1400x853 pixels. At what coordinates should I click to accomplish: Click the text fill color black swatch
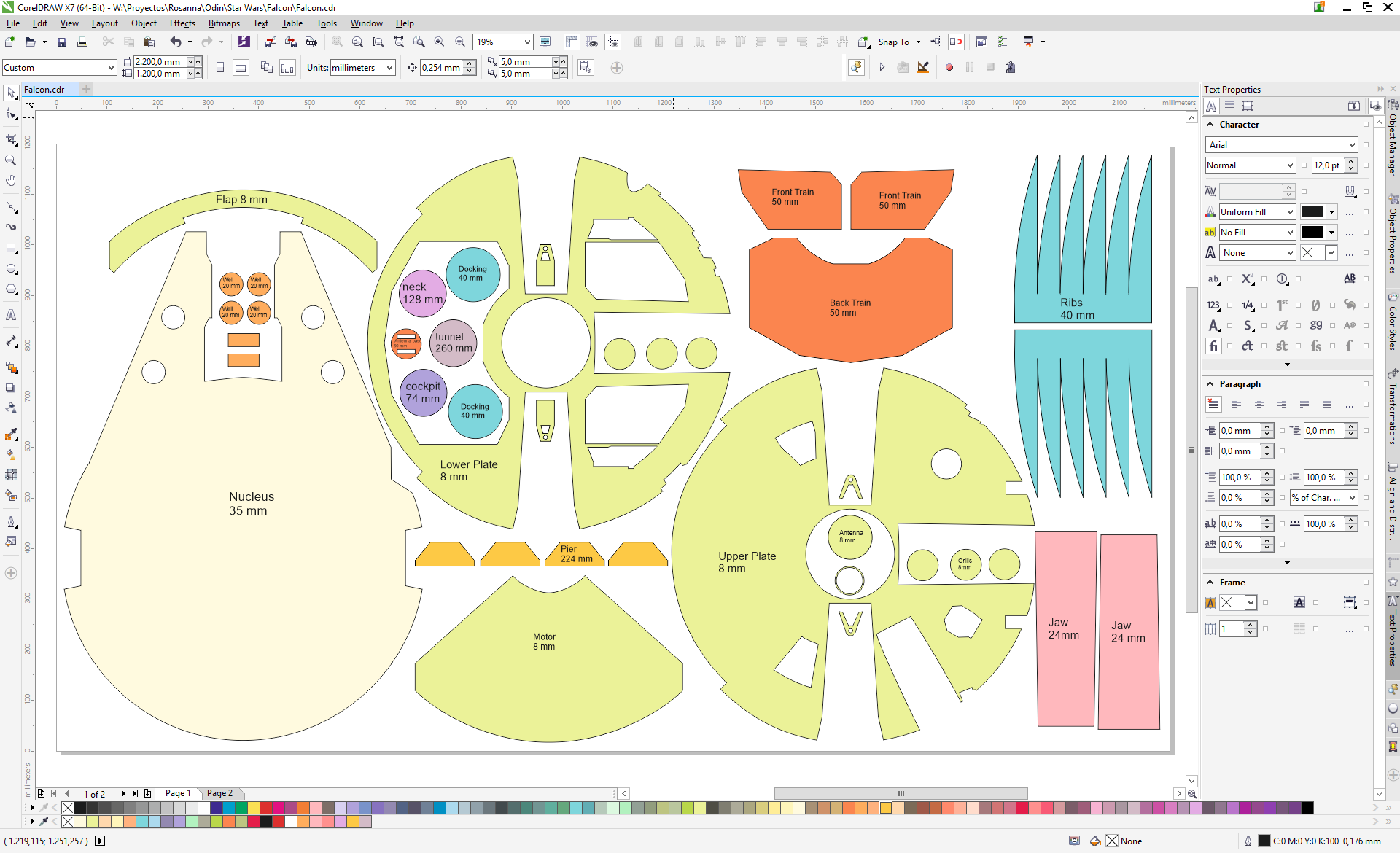pos(1312,212)
